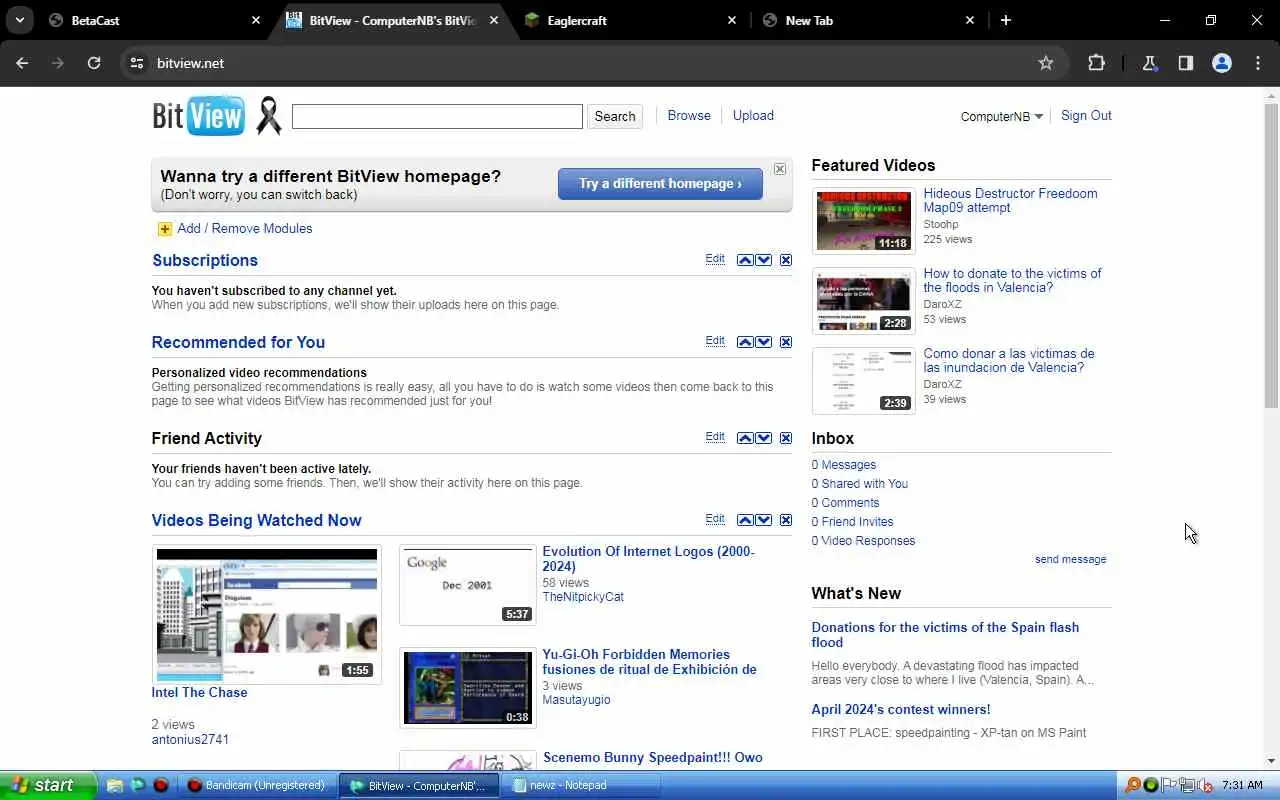
Task: Click the address bar URL
Action: pyautogui.click(x=190, y=63)
